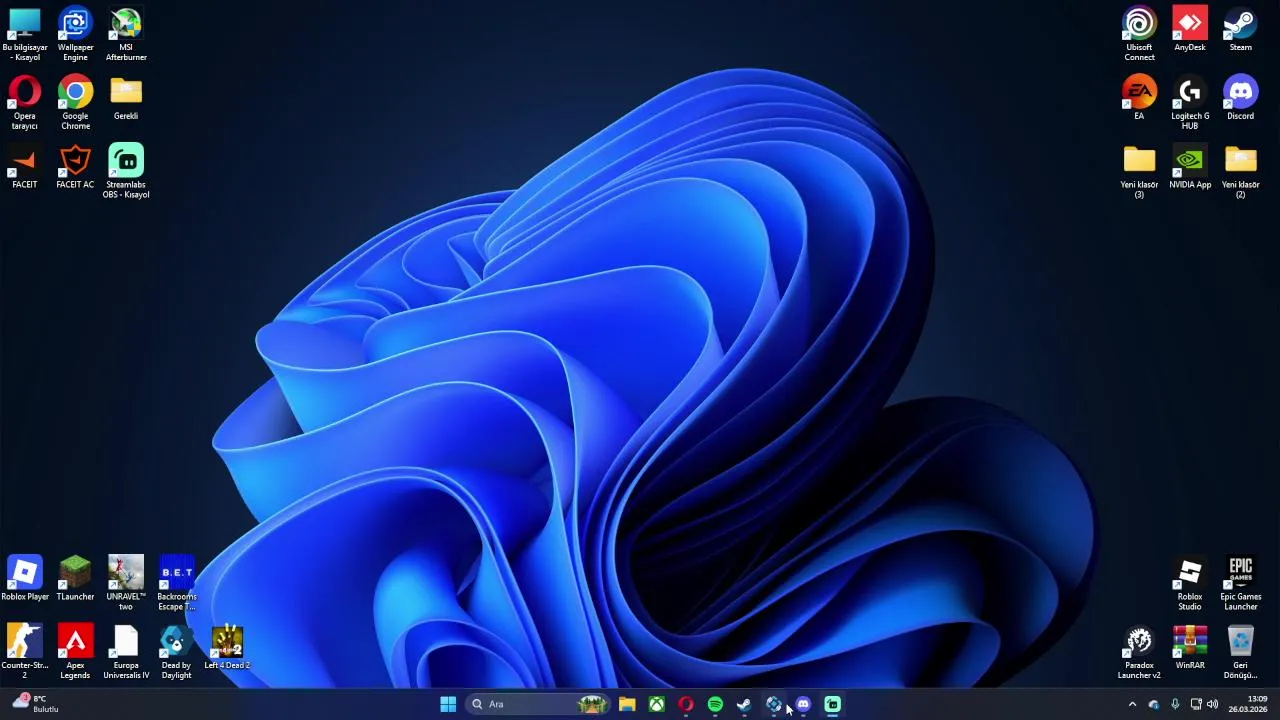This screenshot has width=1280, height=720.
Task: Open the Windows Start menu
Action: (x=448, y=704)
